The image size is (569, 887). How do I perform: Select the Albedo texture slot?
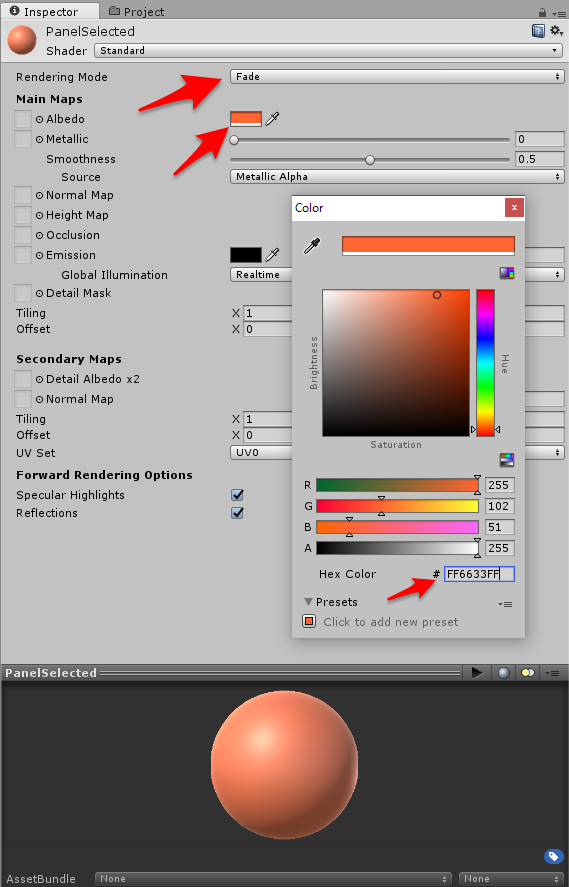23,119
